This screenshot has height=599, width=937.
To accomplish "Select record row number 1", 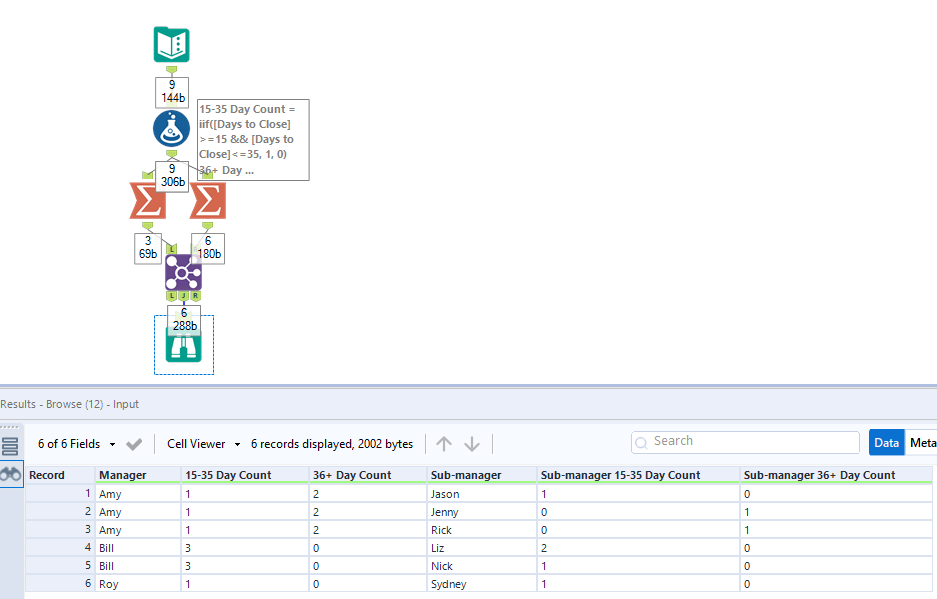I will pos(60,494).
